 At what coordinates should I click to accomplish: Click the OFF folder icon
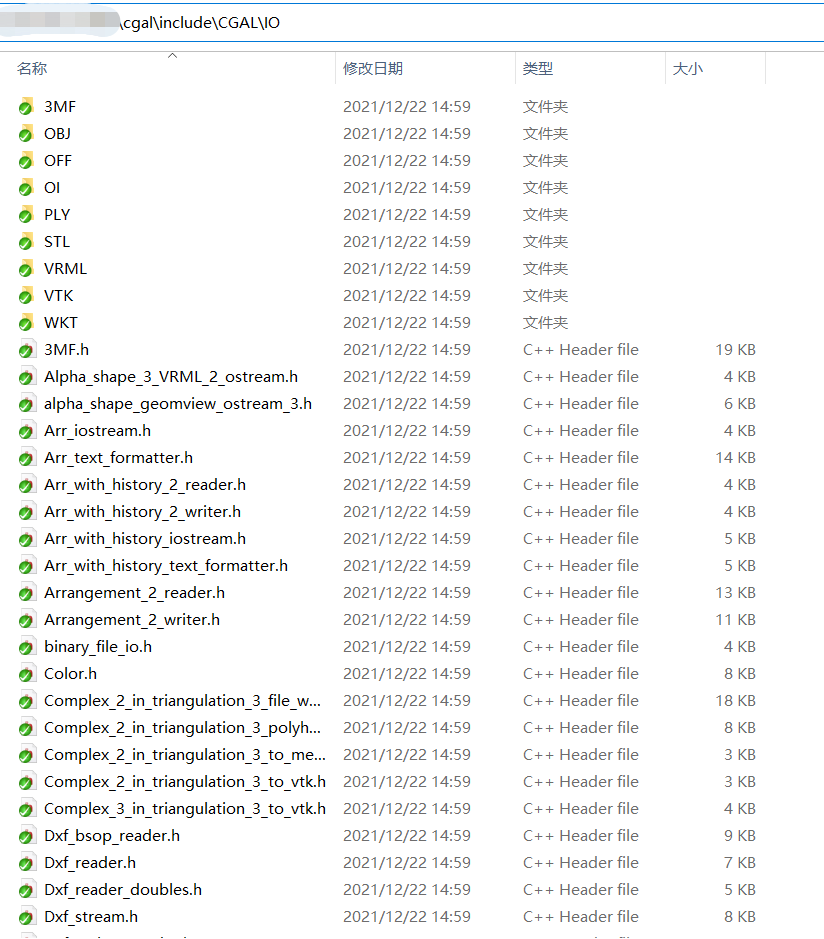point(25,160)
